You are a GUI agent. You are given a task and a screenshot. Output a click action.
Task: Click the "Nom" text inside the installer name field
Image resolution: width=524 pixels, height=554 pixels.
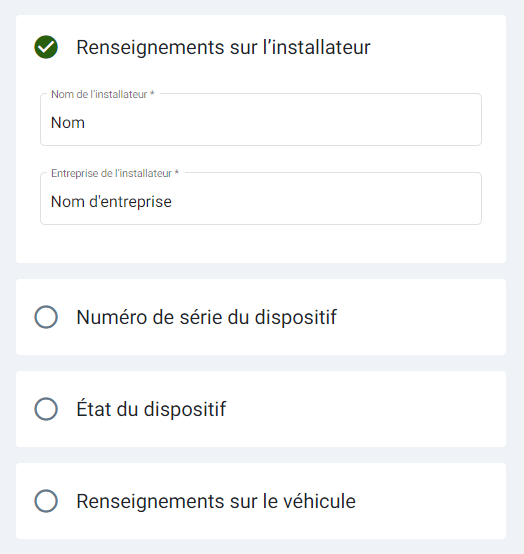(68, 123)
